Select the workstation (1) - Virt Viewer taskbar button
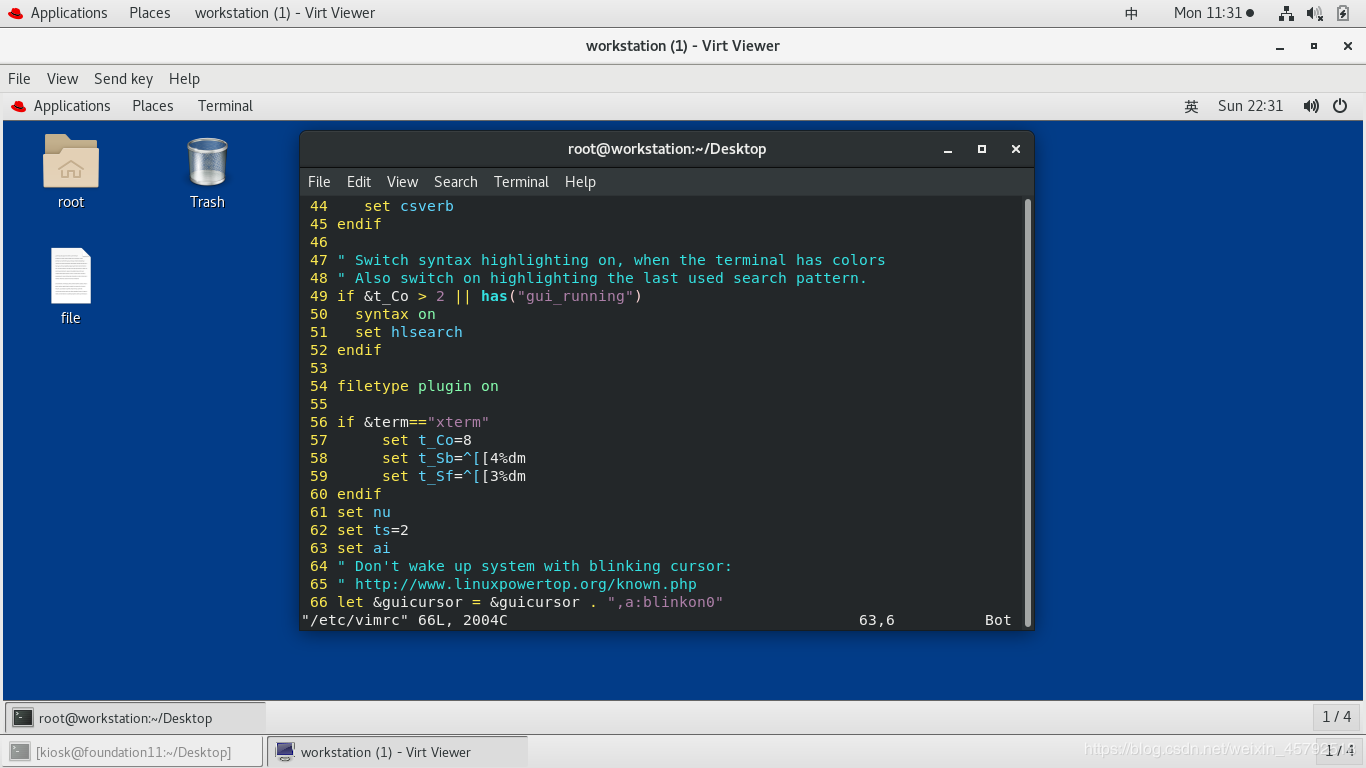The image size is (1366, 768). [x=397, y=751]
